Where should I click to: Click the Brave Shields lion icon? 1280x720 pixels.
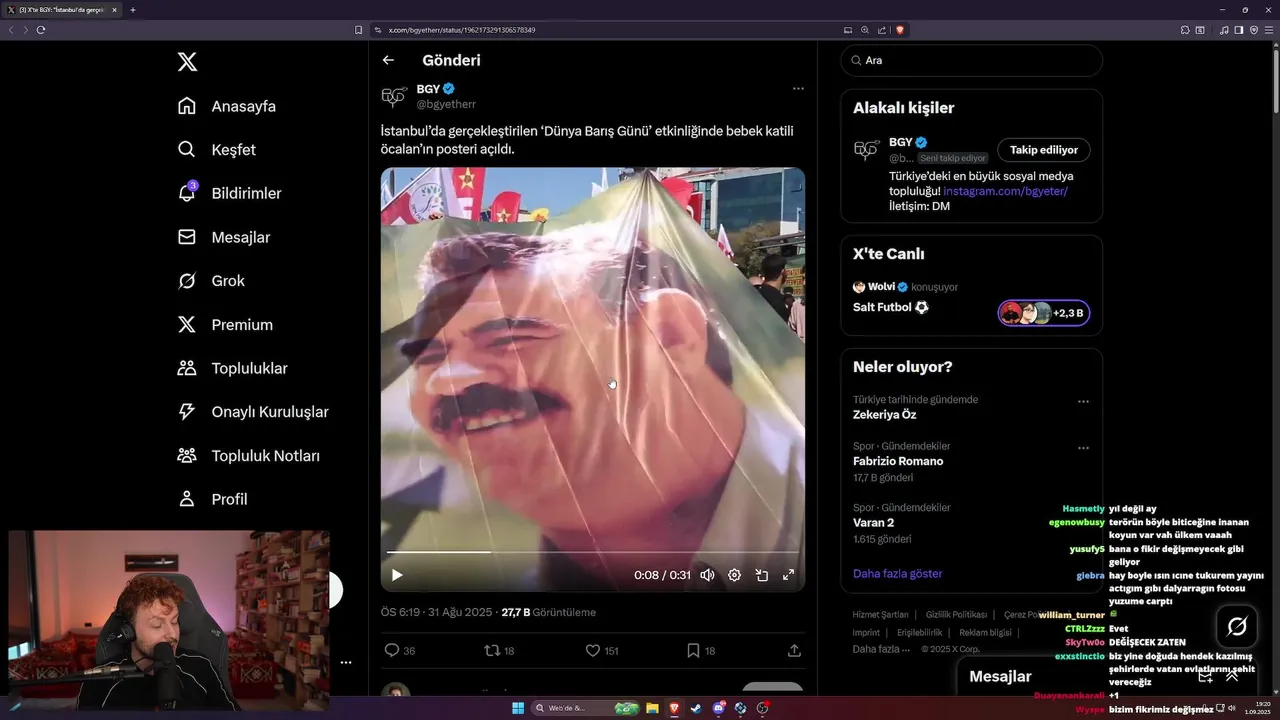point(900,30)
